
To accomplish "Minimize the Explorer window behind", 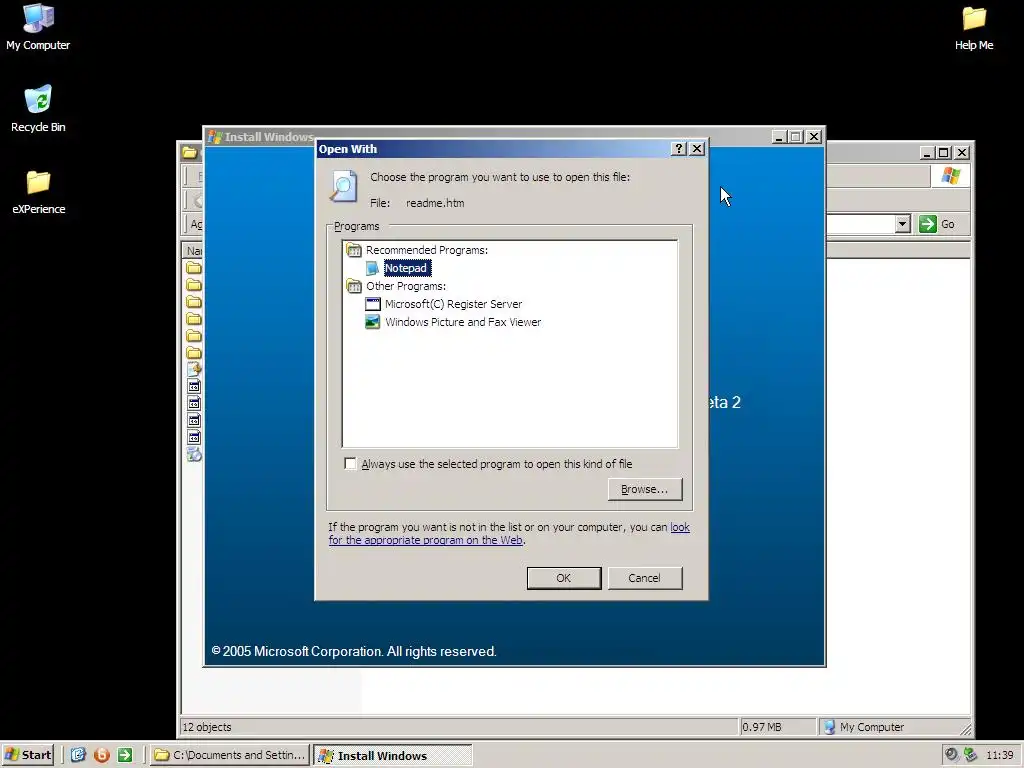I will tap(927, 153).
